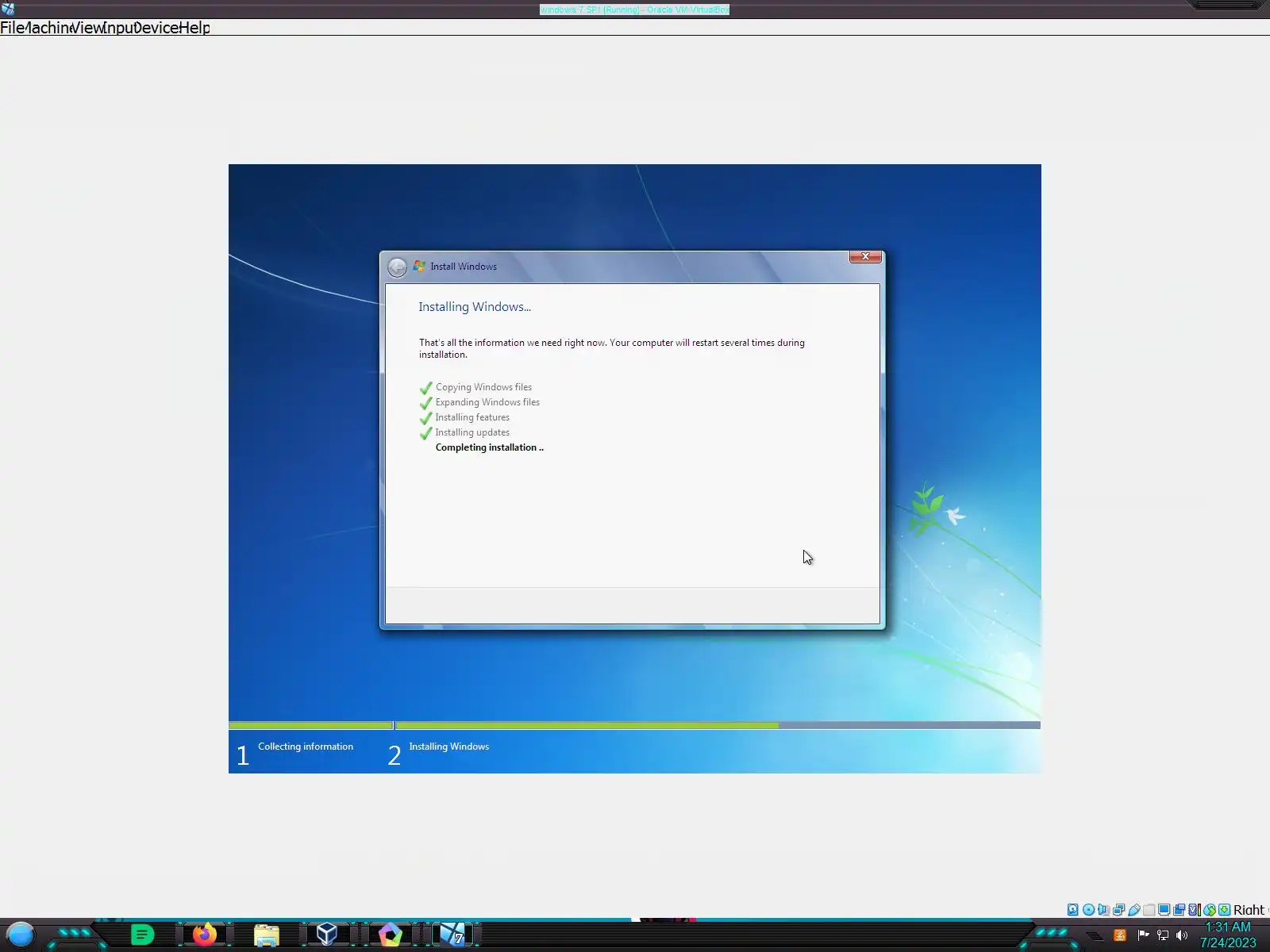
Task: Click the Collecting information progress bar
Action: coord(310,725)
